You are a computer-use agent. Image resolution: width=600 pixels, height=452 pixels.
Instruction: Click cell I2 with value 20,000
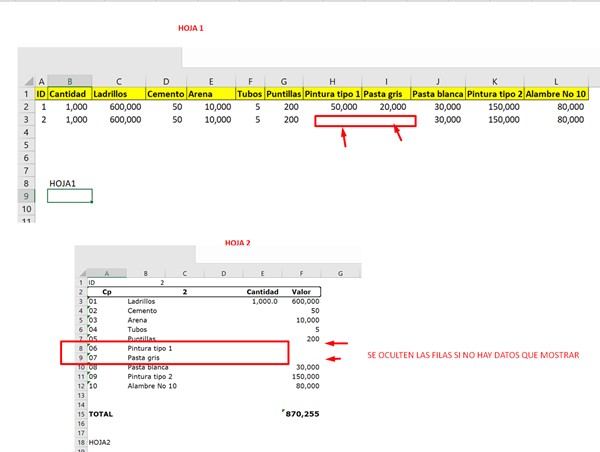[x=386, y=107]
